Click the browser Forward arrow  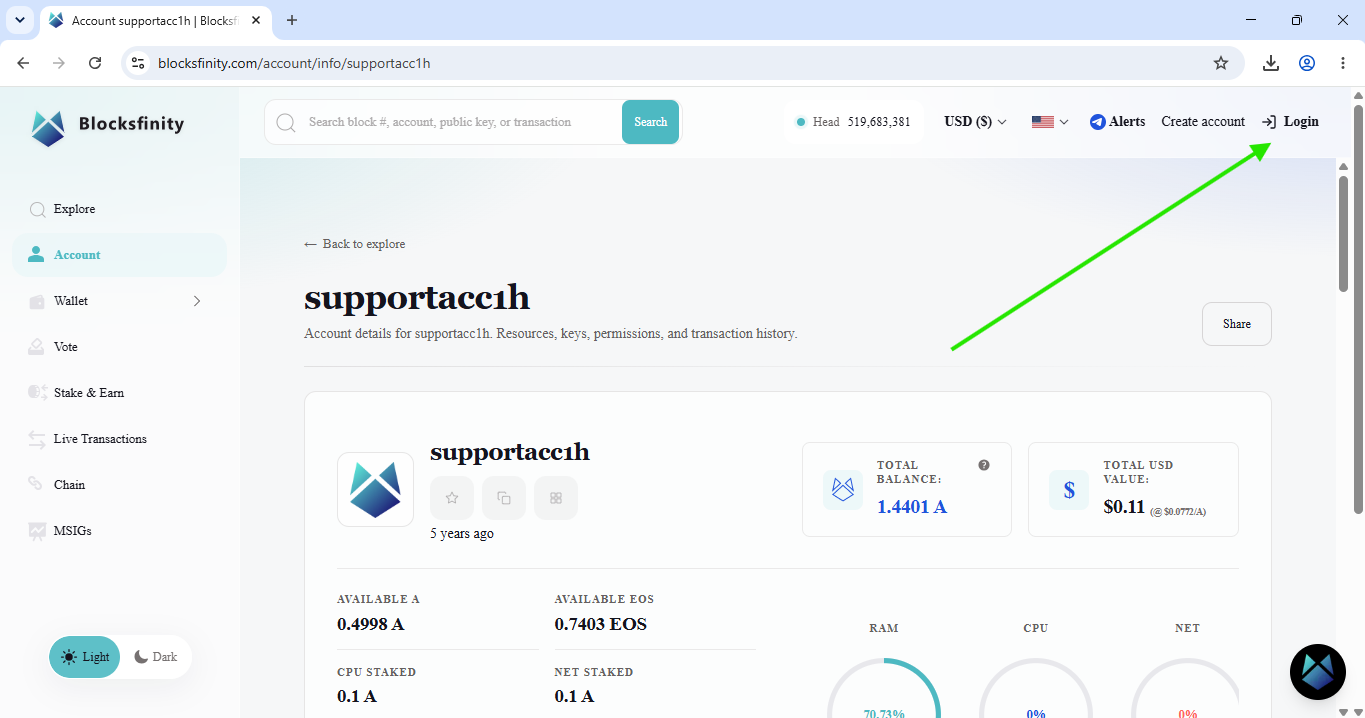[x=59, y=63]
